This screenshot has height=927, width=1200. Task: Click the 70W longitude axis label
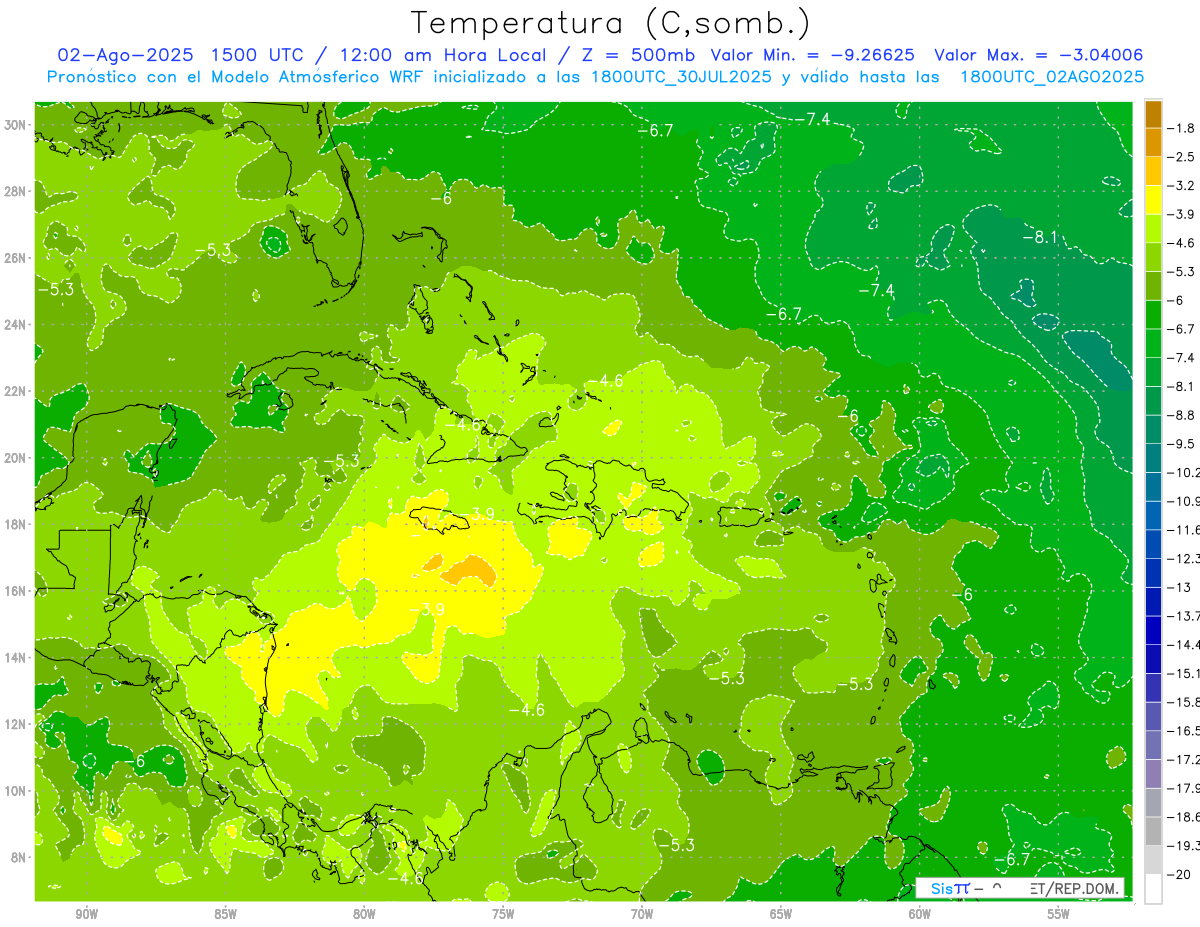pyautogui.click(x=642, y=914)
